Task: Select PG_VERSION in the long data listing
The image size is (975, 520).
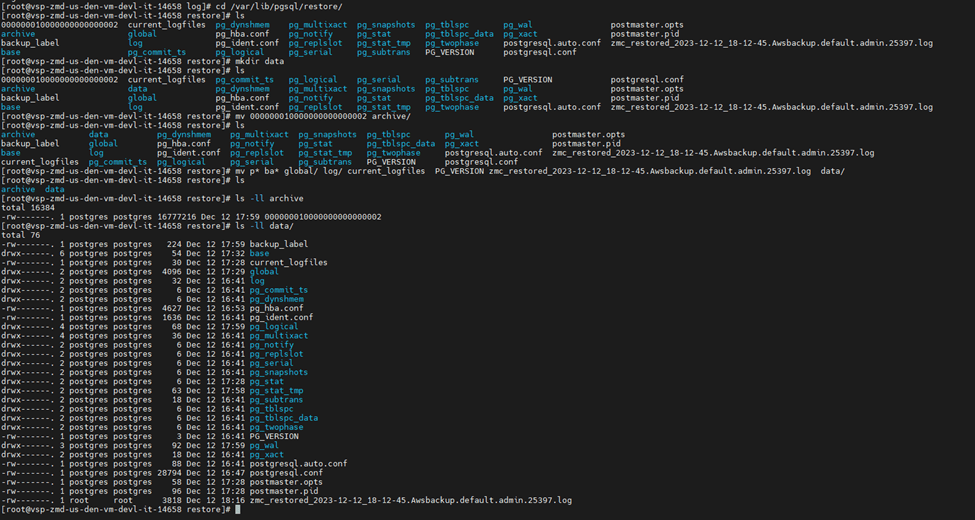Action: click(274, 436)
